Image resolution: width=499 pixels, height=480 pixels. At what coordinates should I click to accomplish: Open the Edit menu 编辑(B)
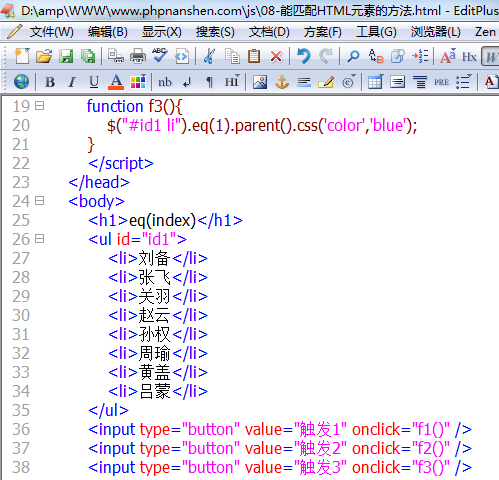[108, 32]
